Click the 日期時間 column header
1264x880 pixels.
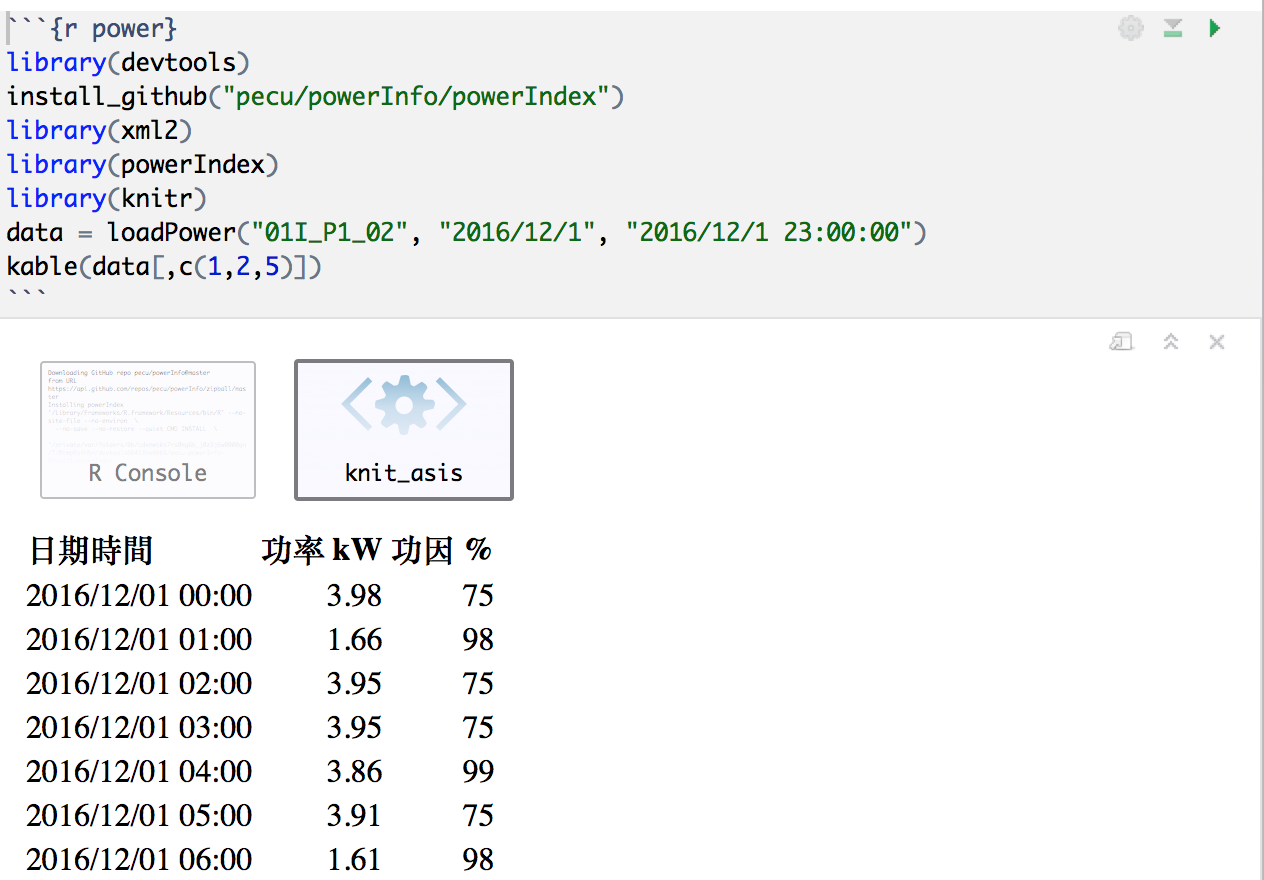91,550
